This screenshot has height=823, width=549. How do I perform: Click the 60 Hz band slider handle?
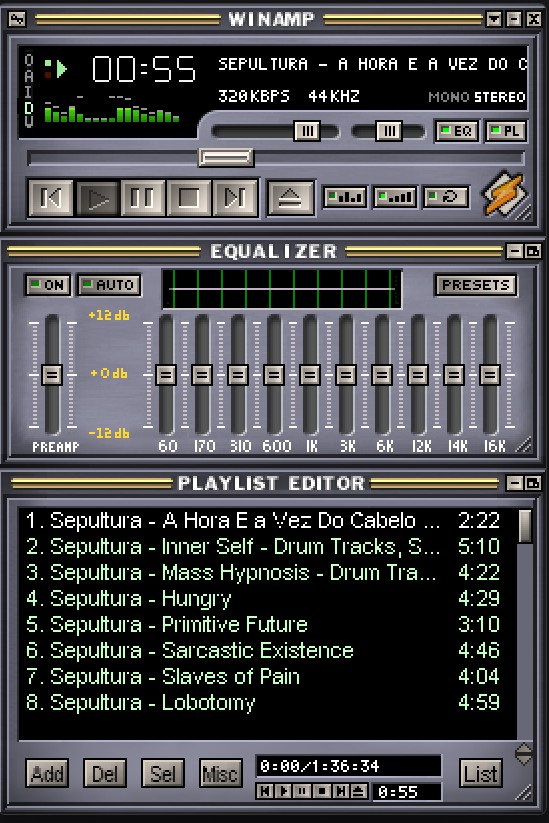pyautogui.click(x=166, y=375)
